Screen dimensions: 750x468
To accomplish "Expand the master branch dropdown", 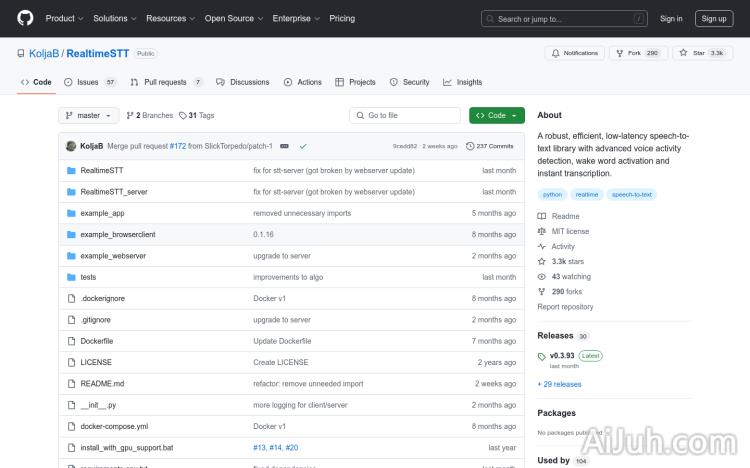I will (89, 115).
